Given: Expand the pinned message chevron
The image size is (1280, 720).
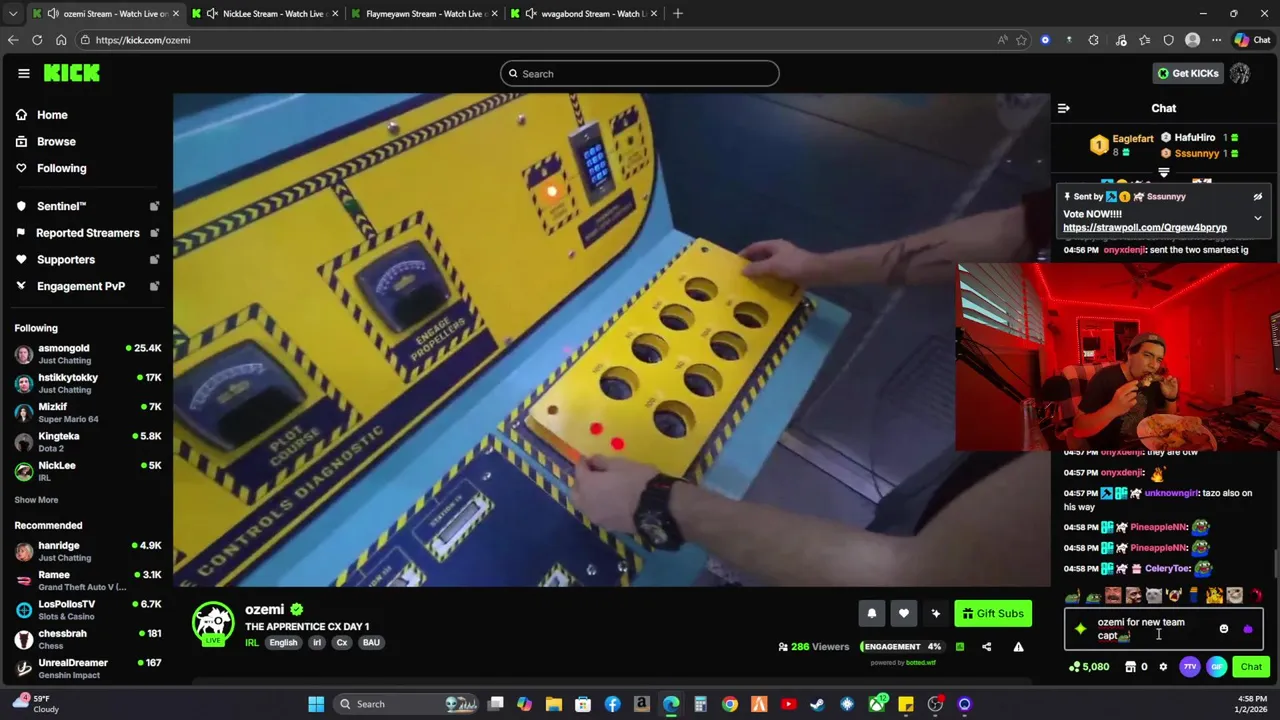Looking at the screenshot, I should (x=1258, y=218).
